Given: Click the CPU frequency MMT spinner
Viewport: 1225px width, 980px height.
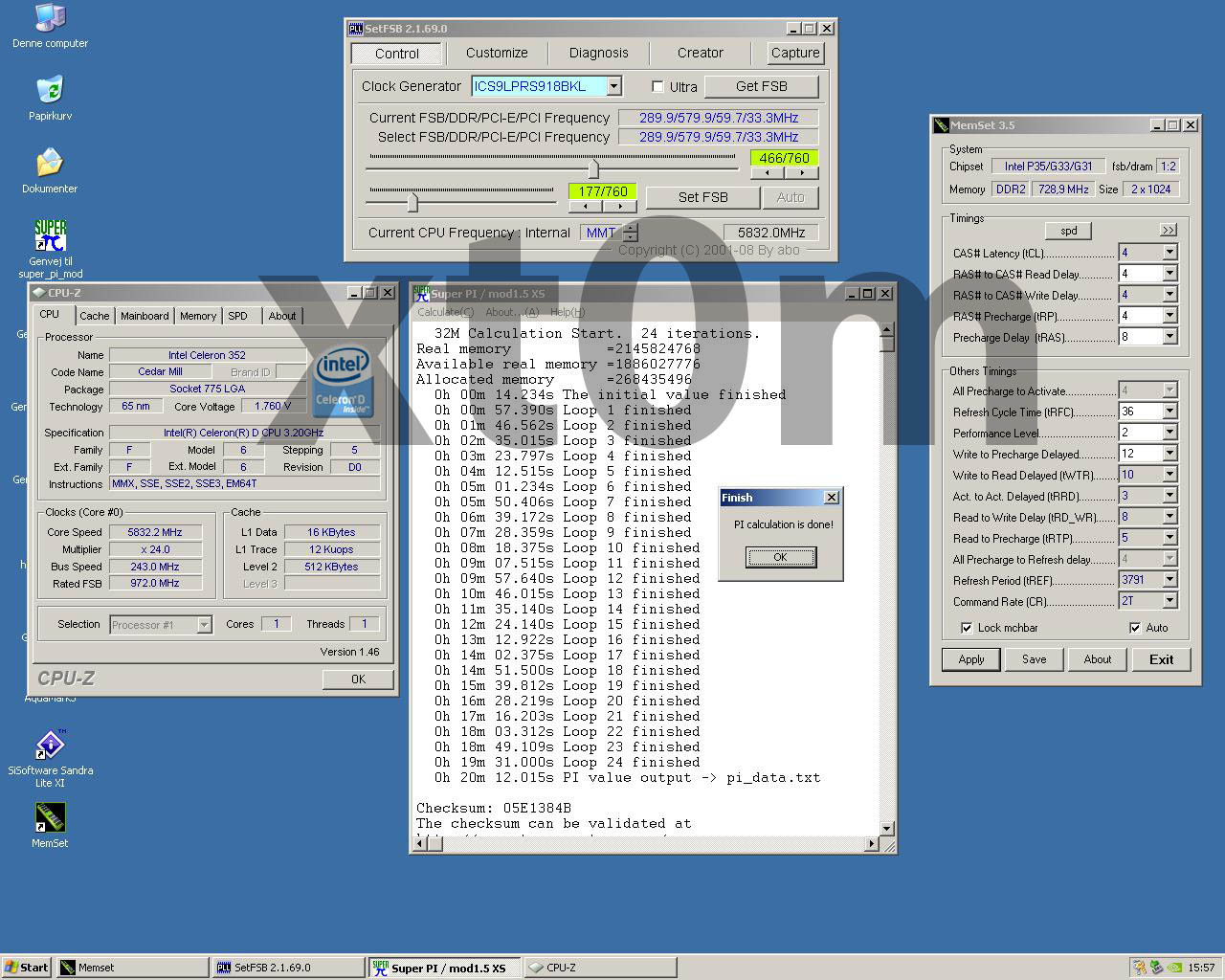Looking at the screenshot, I should pyautogui.click(x=630, y=233).
